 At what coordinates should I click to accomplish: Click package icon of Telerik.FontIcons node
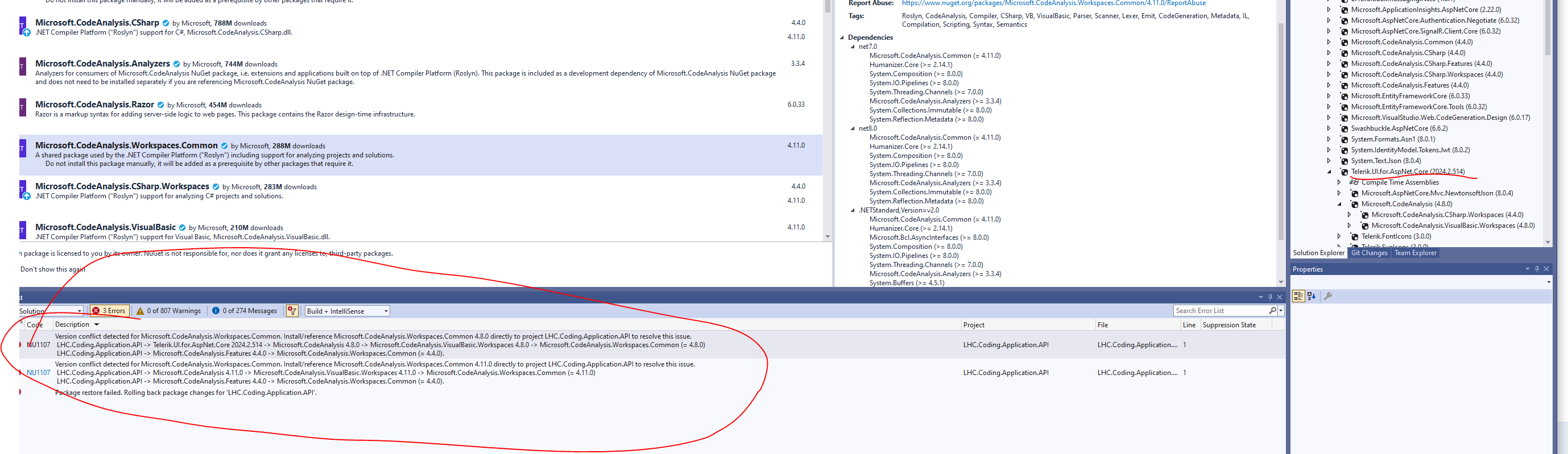pyautogui.click(x=1355, y=237)
